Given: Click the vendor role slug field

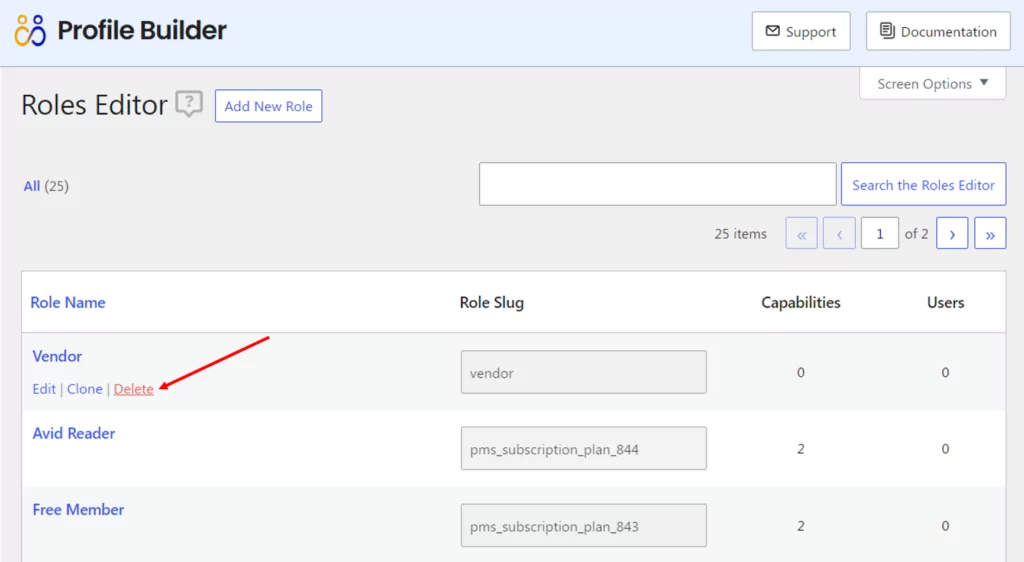Looking at the screenshot, I should tap(584, 372).
